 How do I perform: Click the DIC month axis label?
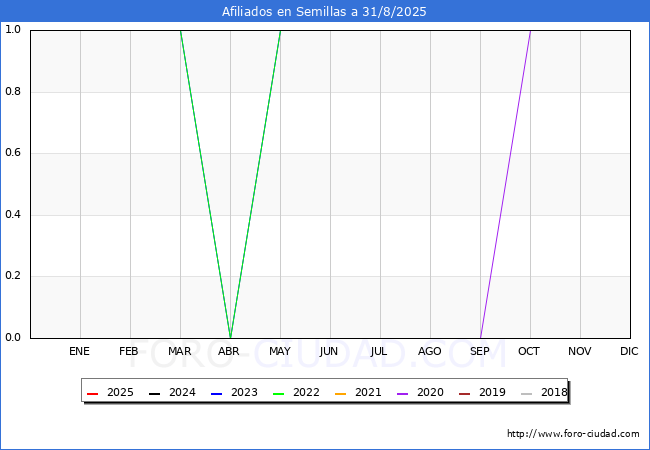coord(629,351)
